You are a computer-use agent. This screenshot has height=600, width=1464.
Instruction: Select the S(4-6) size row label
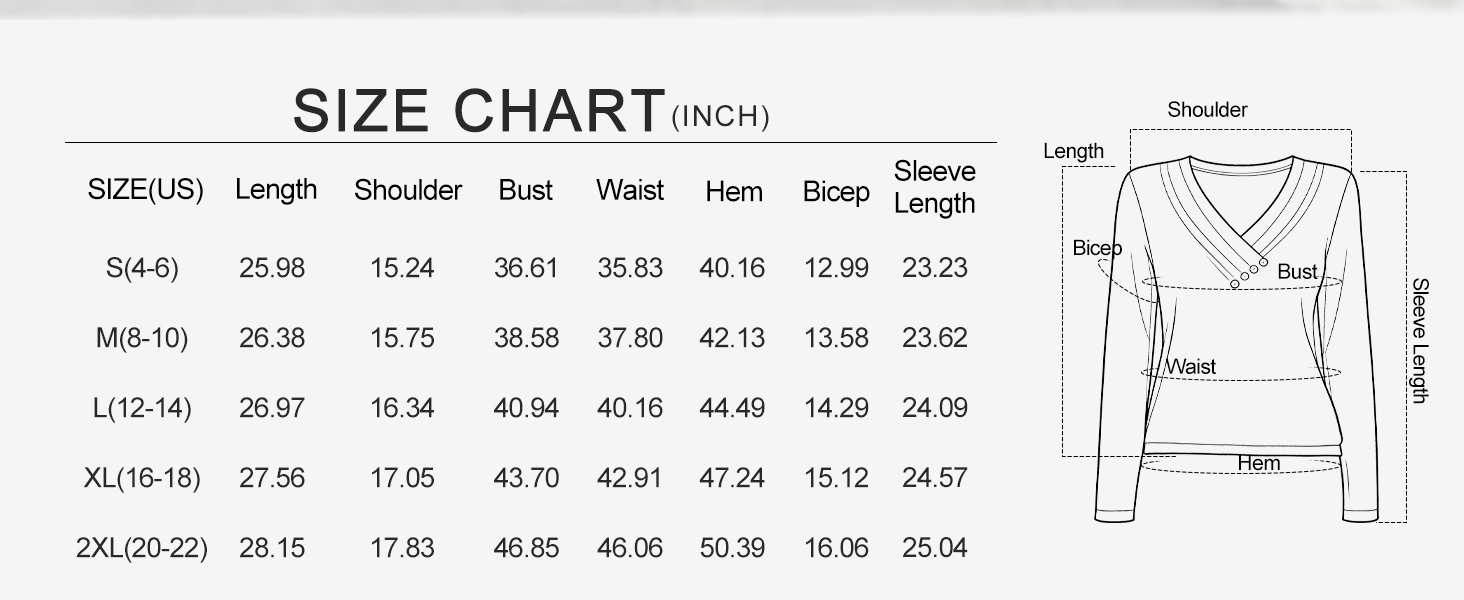(x=142, y=268)
